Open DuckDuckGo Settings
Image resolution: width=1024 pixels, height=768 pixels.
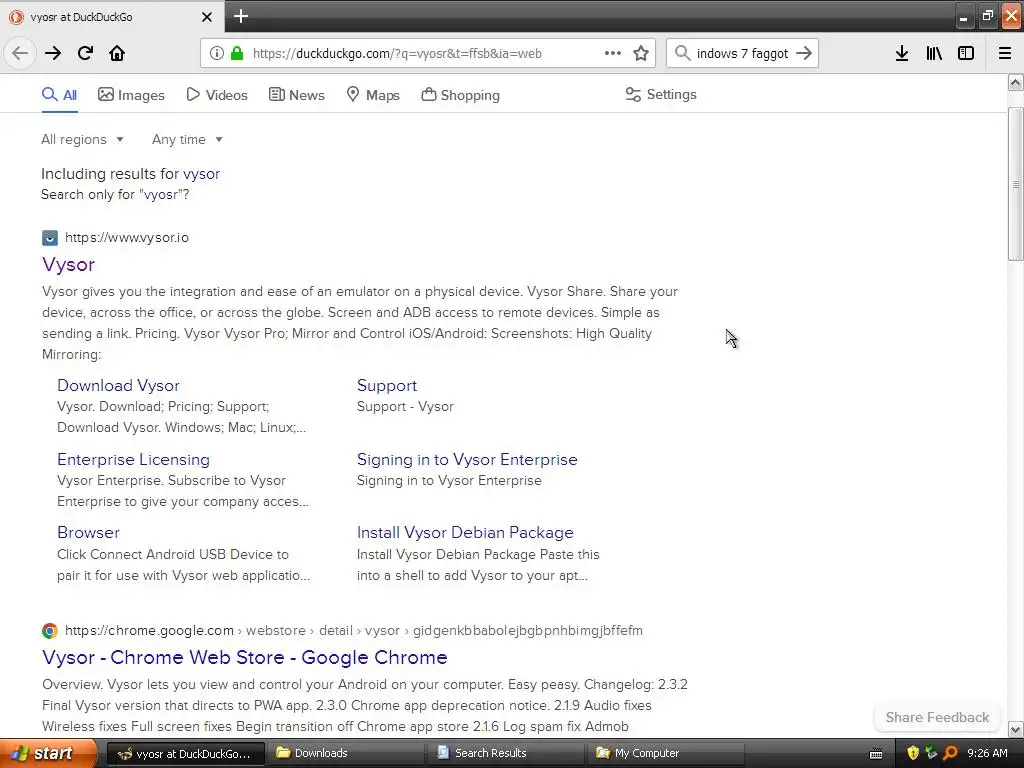[x=661, y=95]
